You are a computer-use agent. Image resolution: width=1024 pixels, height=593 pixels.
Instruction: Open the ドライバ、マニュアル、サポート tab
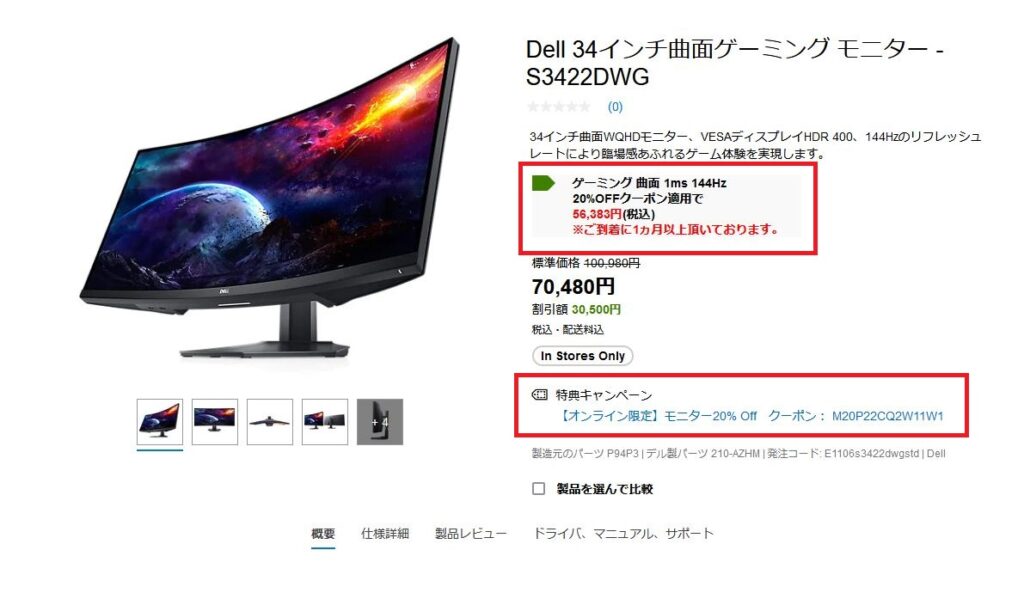point(624,534)
